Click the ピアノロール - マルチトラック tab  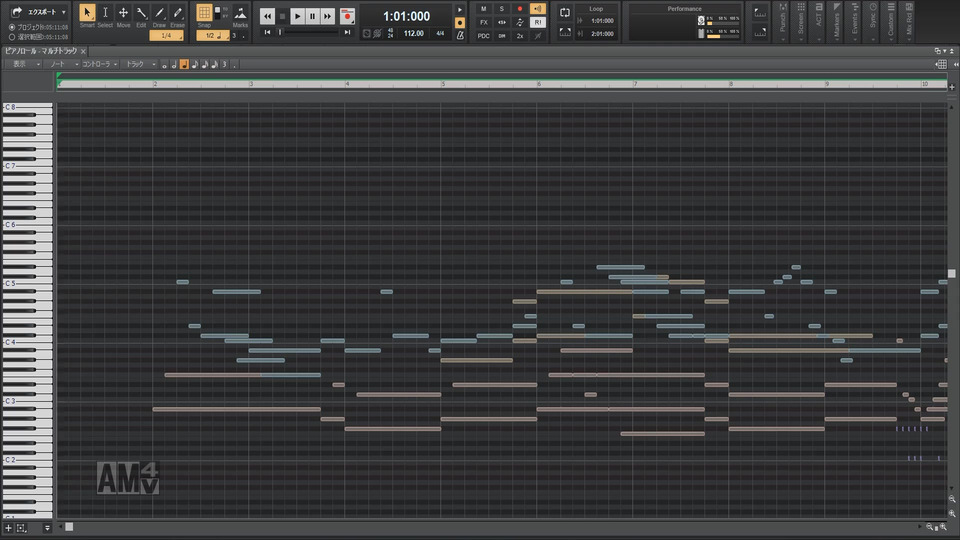pyautogui.click(x=40, y=51)
